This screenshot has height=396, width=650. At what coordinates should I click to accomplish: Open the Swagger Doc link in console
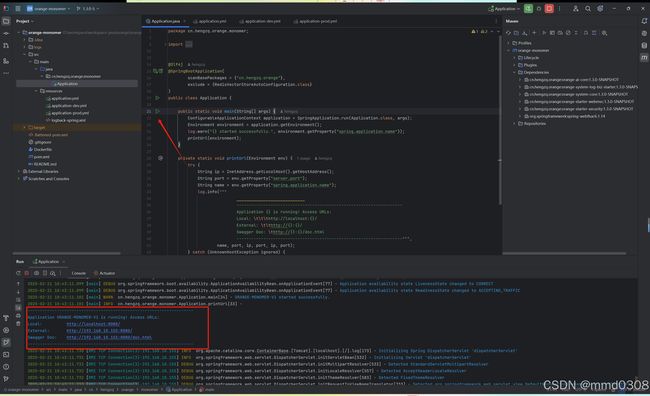[109, 337]
